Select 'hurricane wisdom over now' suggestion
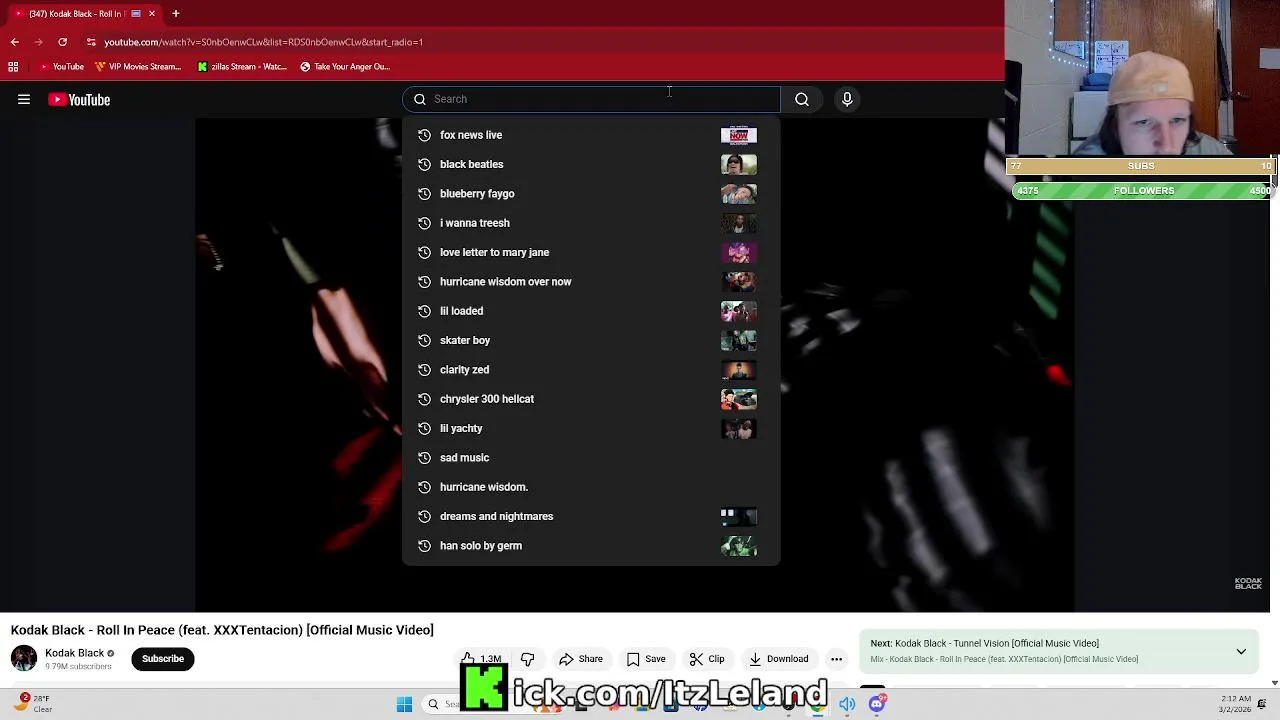Image resolution: width=1280 pixels, height=720 pixels. pyautogui.click(x=590, y=282)
